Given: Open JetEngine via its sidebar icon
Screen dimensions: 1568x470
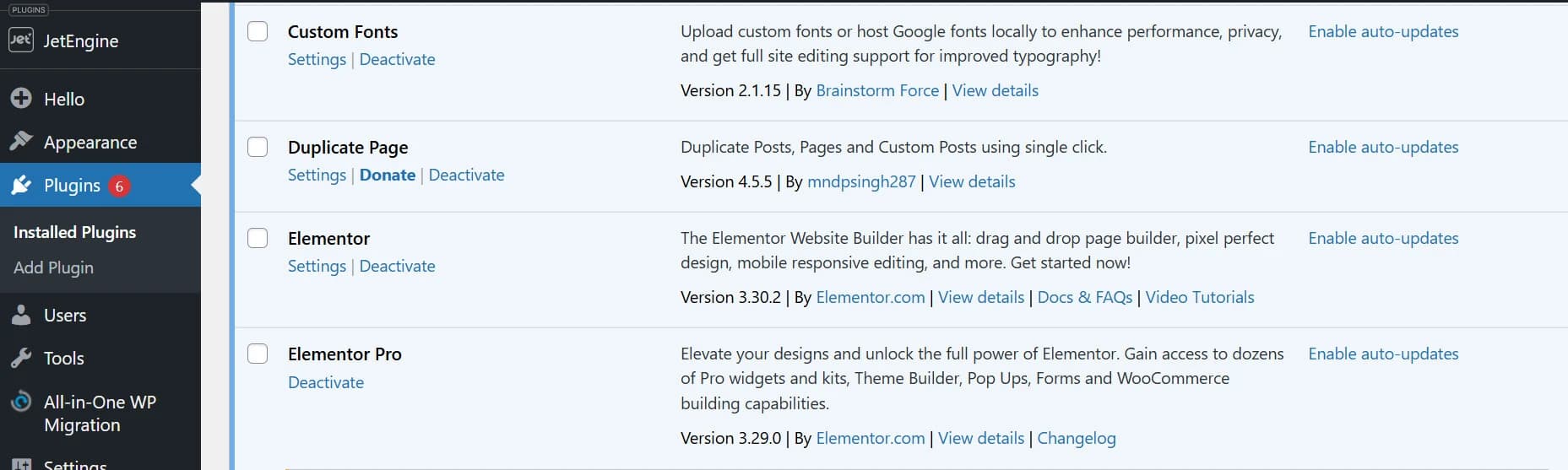Looking at the screenshot, I should pos(21,40).
